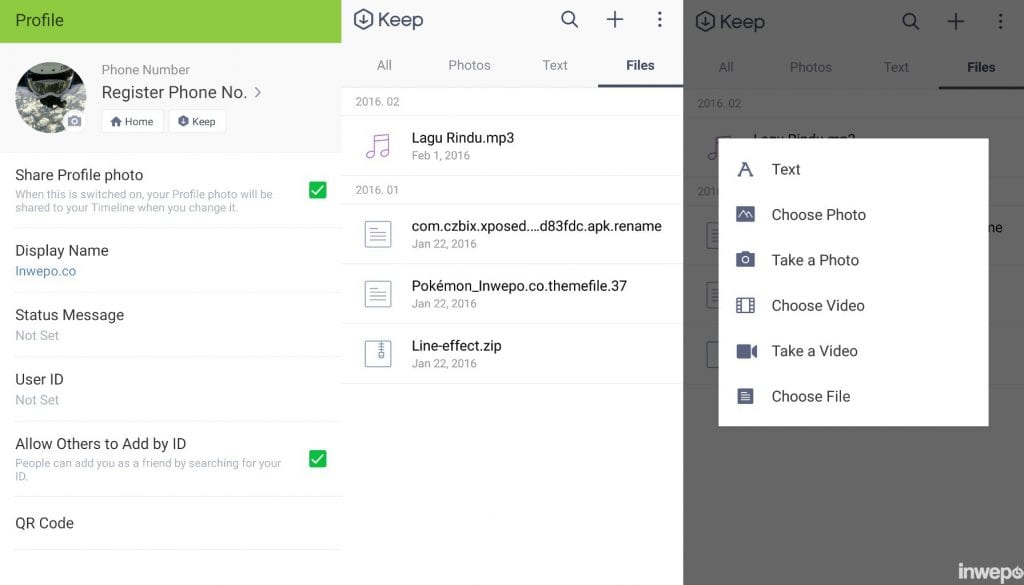Open Pokémon_Inwepo.co.themefile.37
1024x585 pixels.
[512, 294]
